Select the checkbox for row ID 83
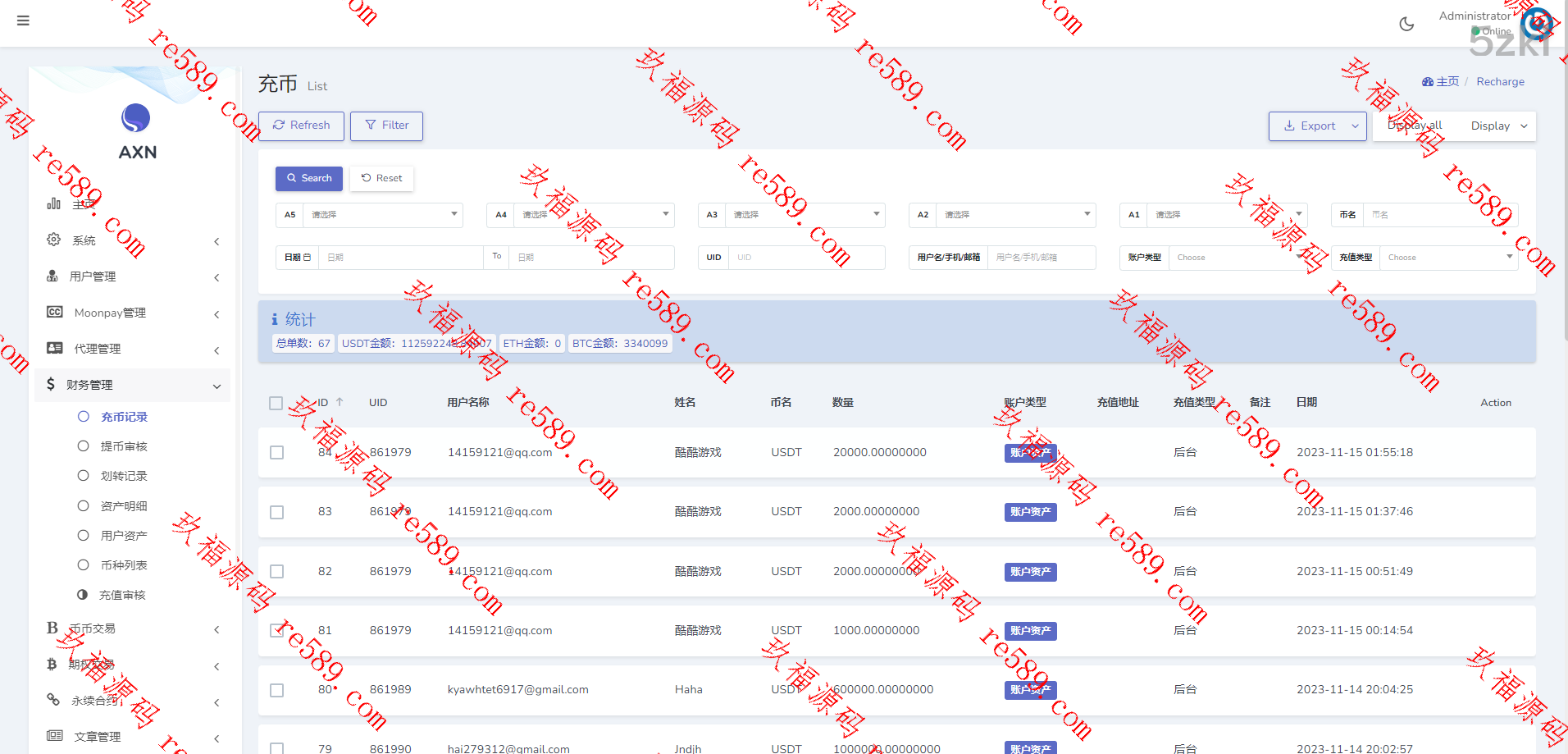The image size is (1568, 754). (x=277, y=512)
